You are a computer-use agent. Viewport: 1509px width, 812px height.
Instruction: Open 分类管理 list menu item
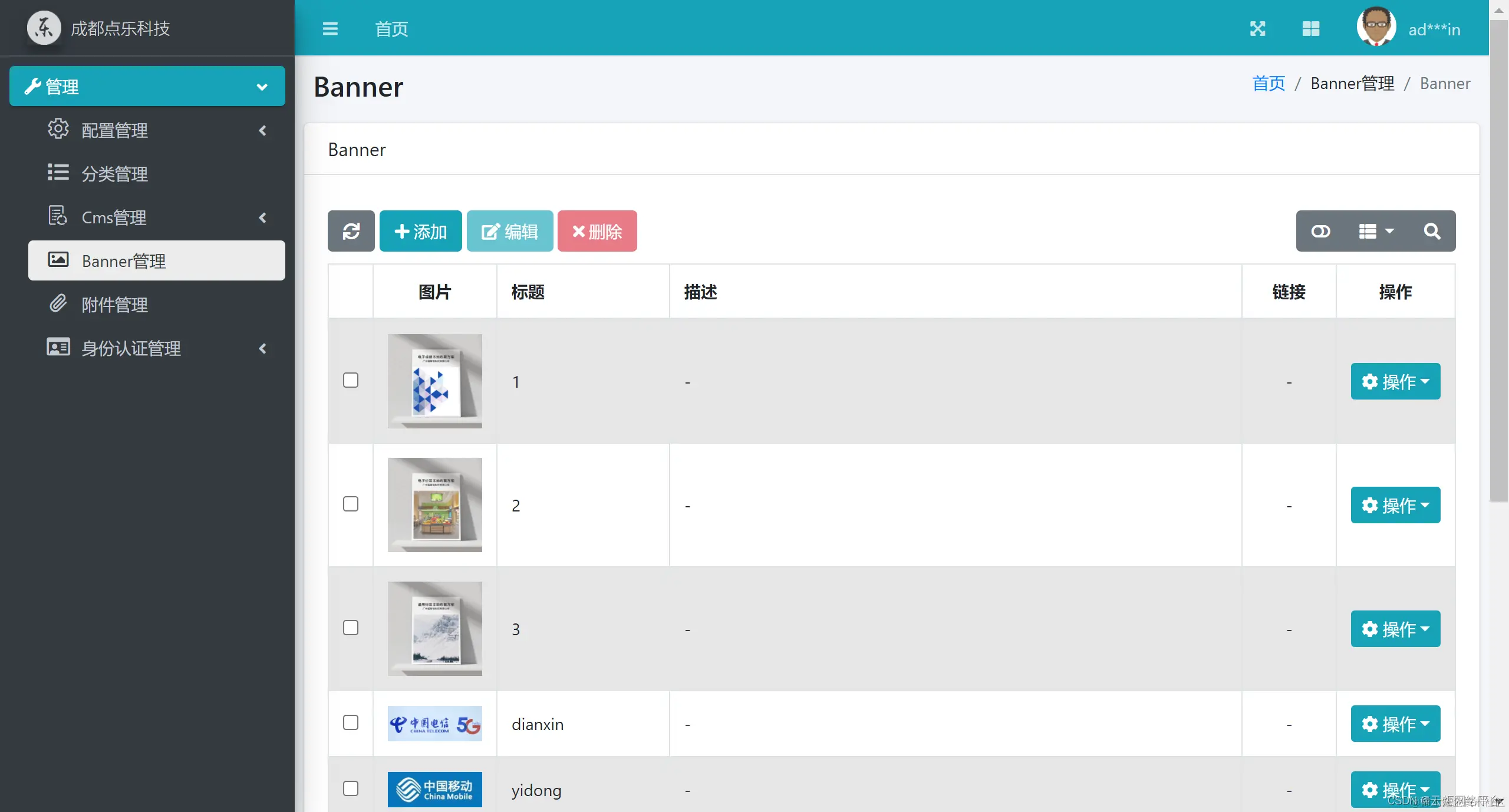point(114,174)
